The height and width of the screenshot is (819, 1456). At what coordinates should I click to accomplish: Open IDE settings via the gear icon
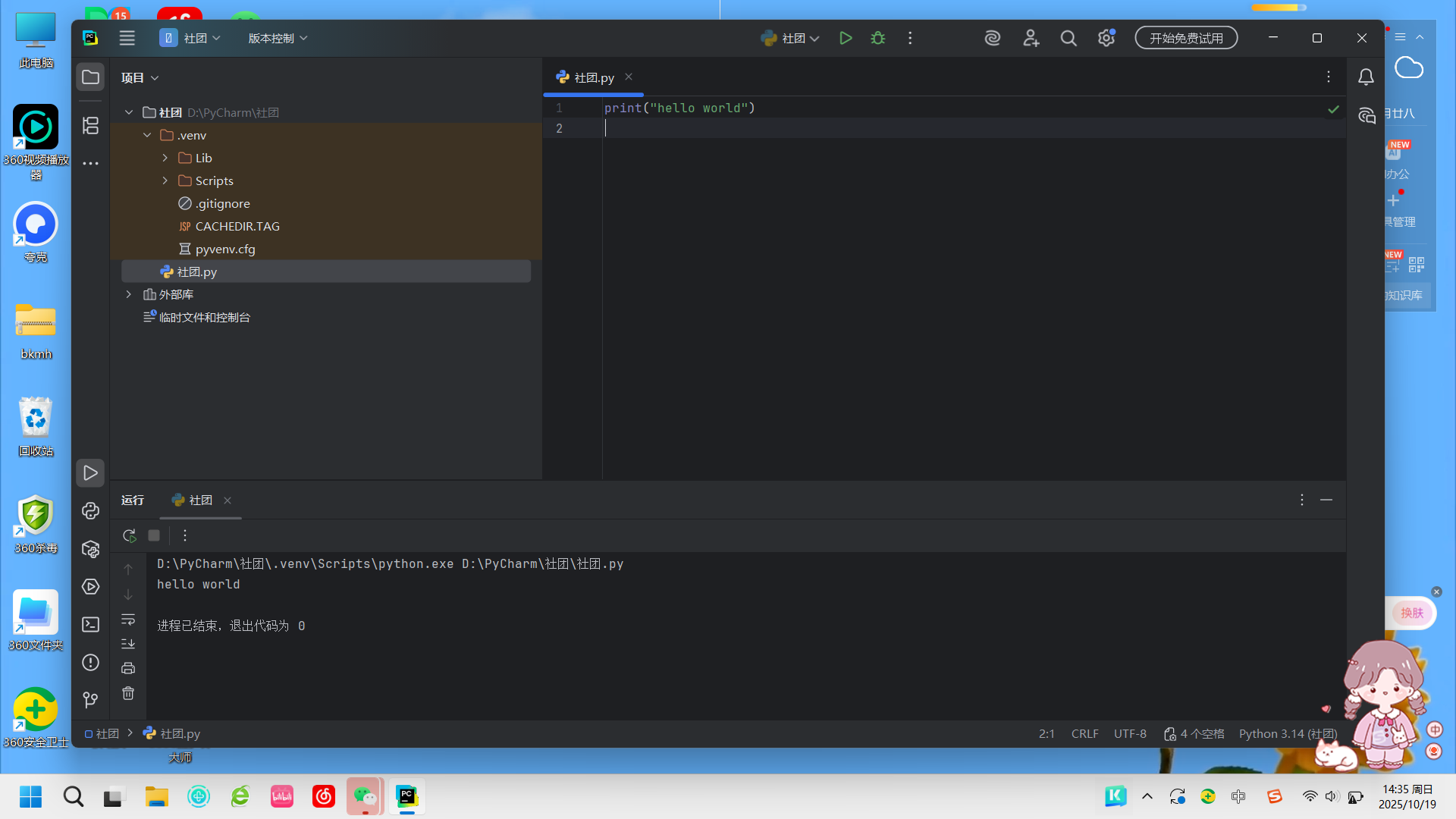click(x=1106, y=37)
